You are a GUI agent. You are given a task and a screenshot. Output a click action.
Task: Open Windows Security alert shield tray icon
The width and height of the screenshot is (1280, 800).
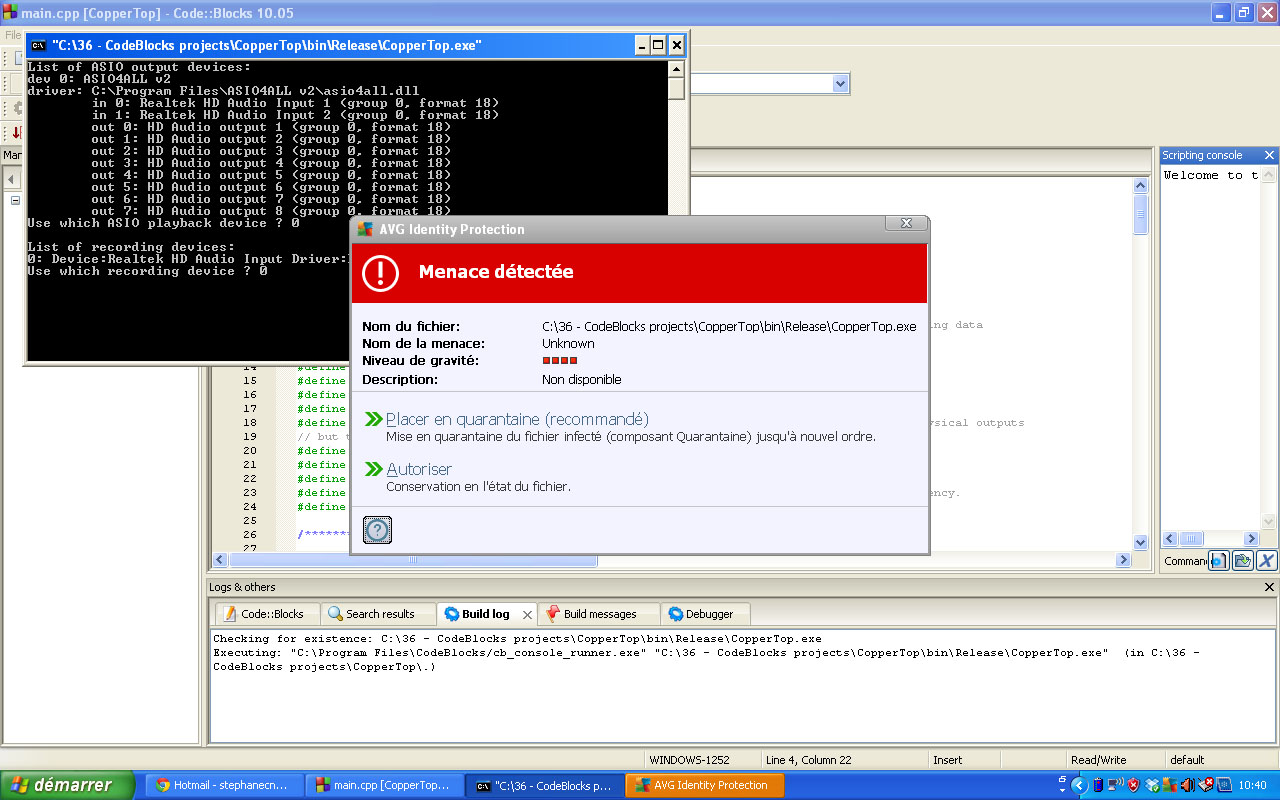(1133, 785)
